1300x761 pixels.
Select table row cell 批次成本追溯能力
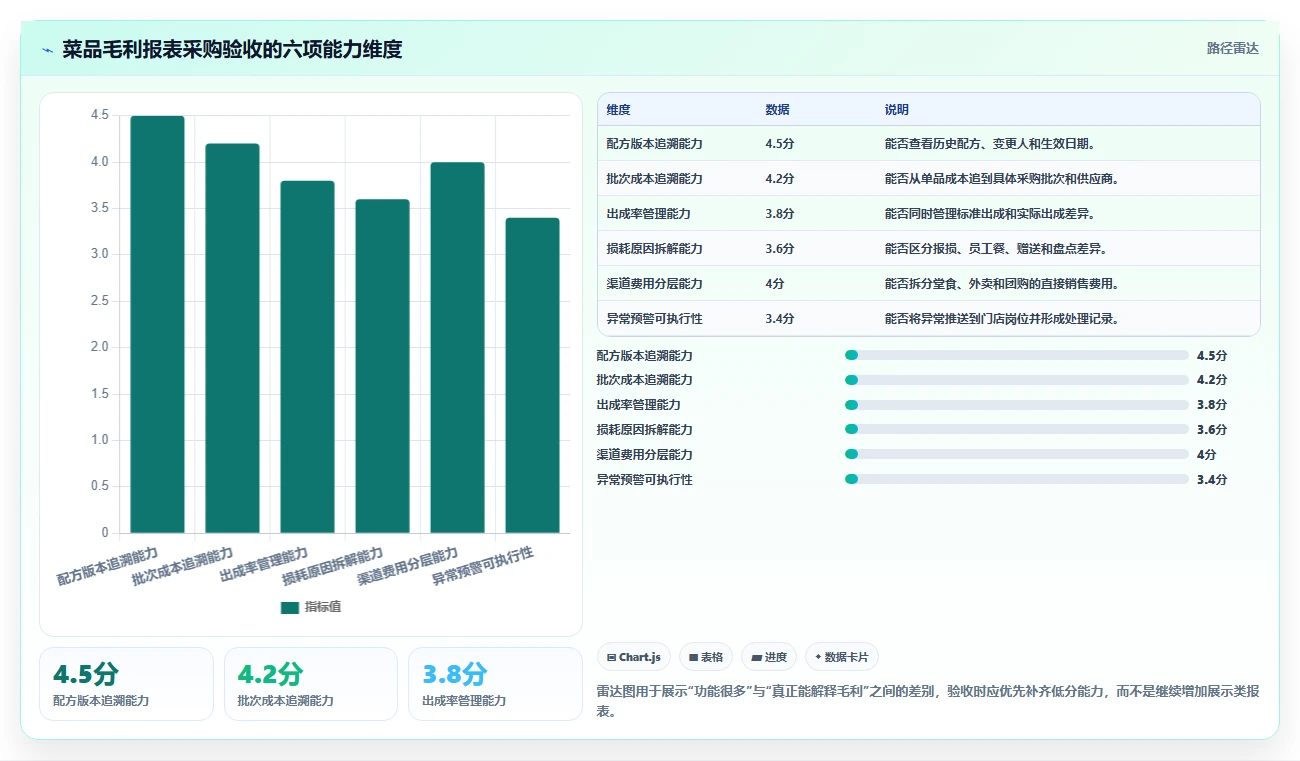click(x=654, y=179)
